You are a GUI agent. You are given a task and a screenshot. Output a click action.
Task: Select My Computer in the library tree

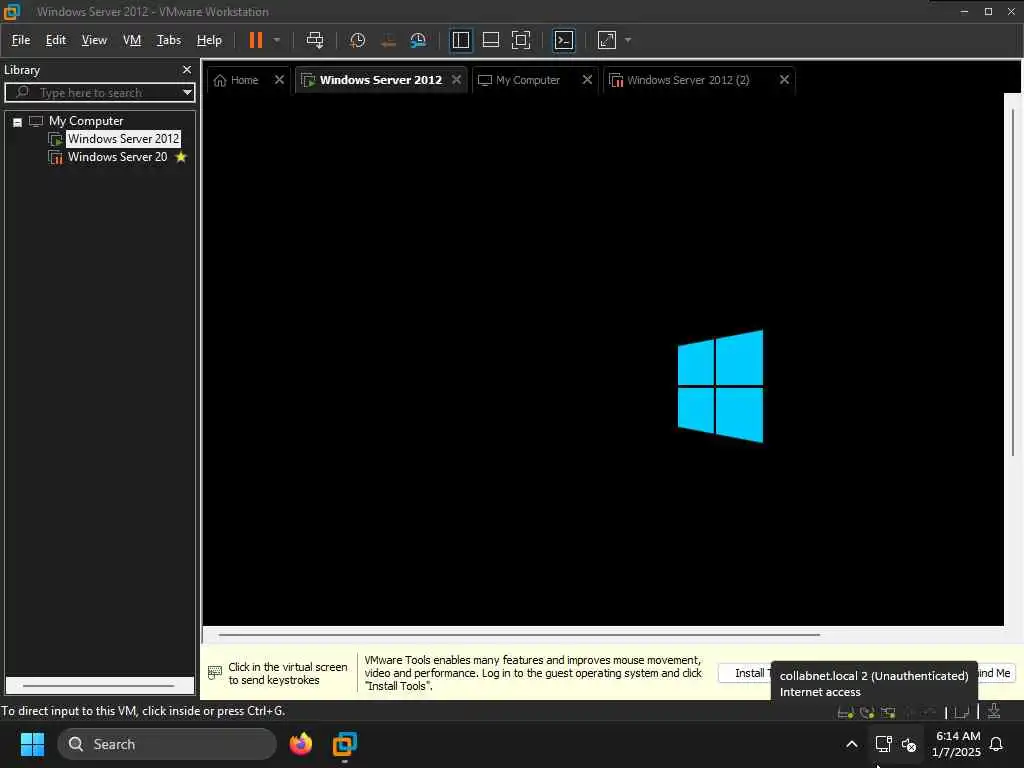[86, 121]
